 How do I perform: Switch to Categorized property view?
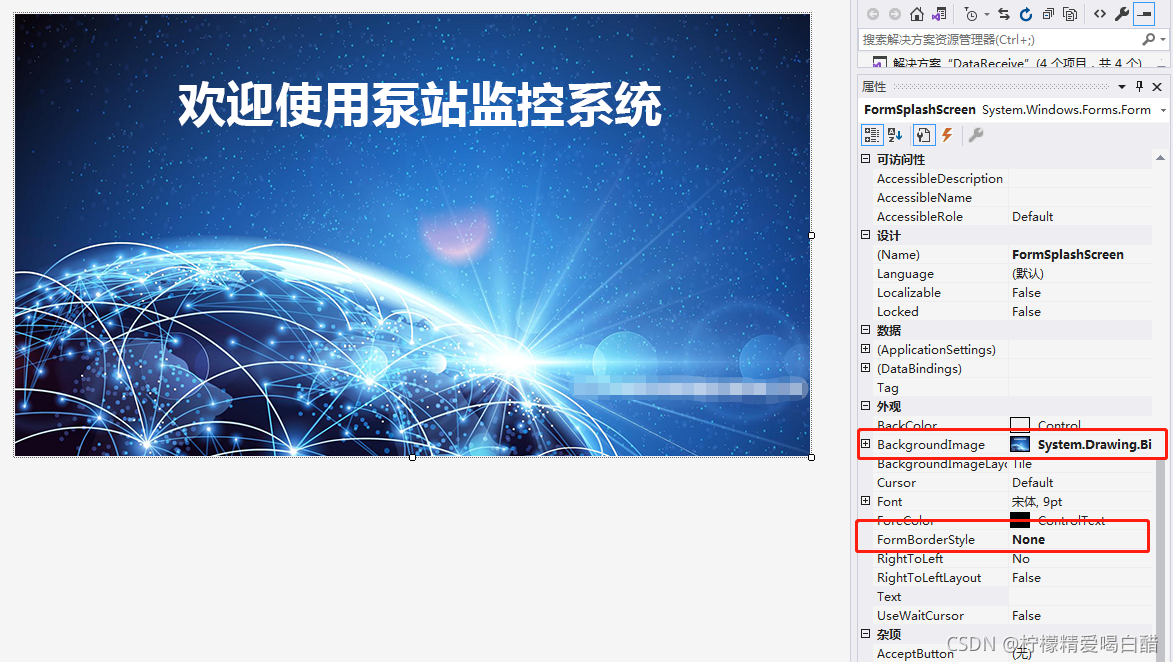tap(872, 135)
